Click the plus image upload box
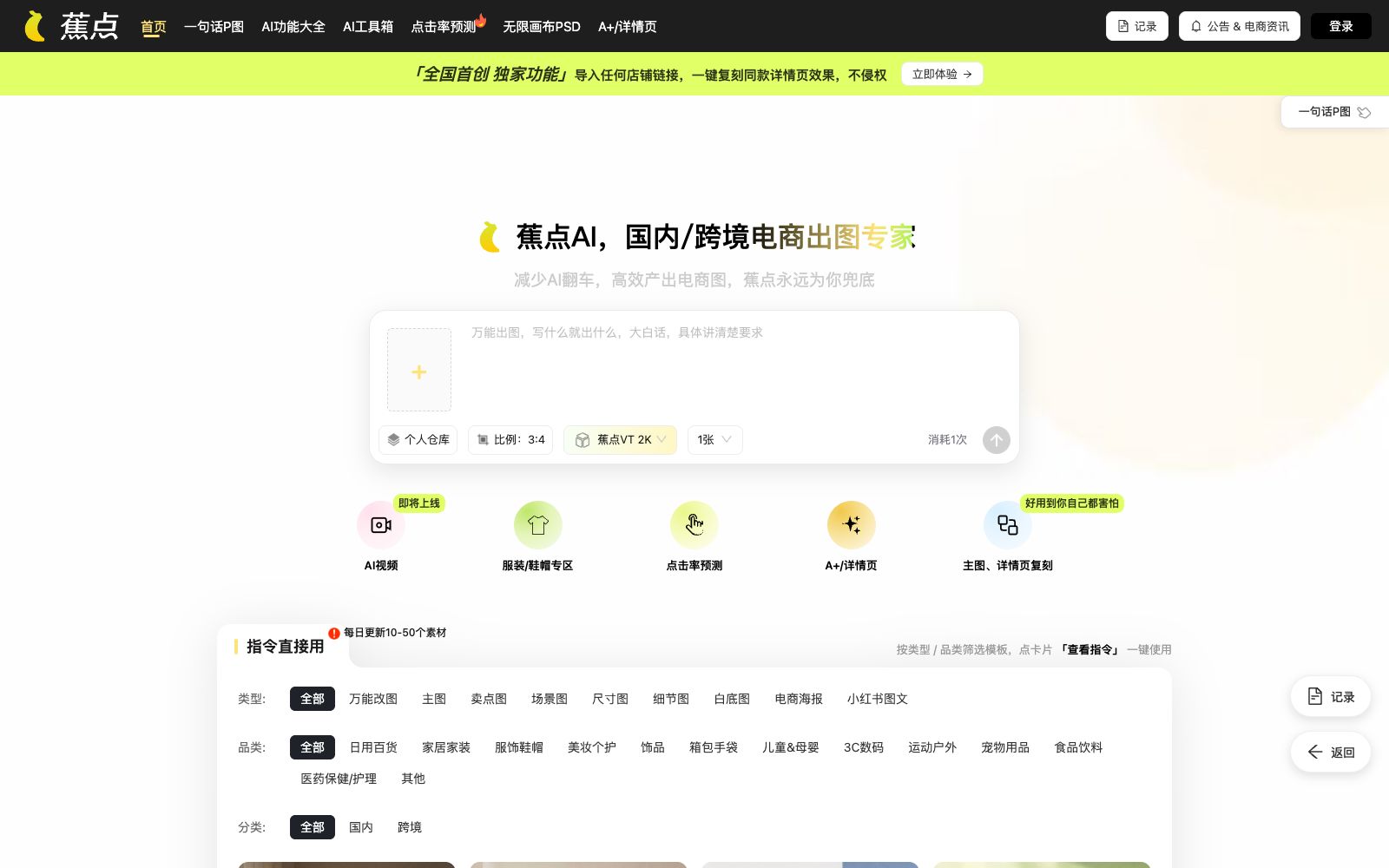 tap(419, 370)
